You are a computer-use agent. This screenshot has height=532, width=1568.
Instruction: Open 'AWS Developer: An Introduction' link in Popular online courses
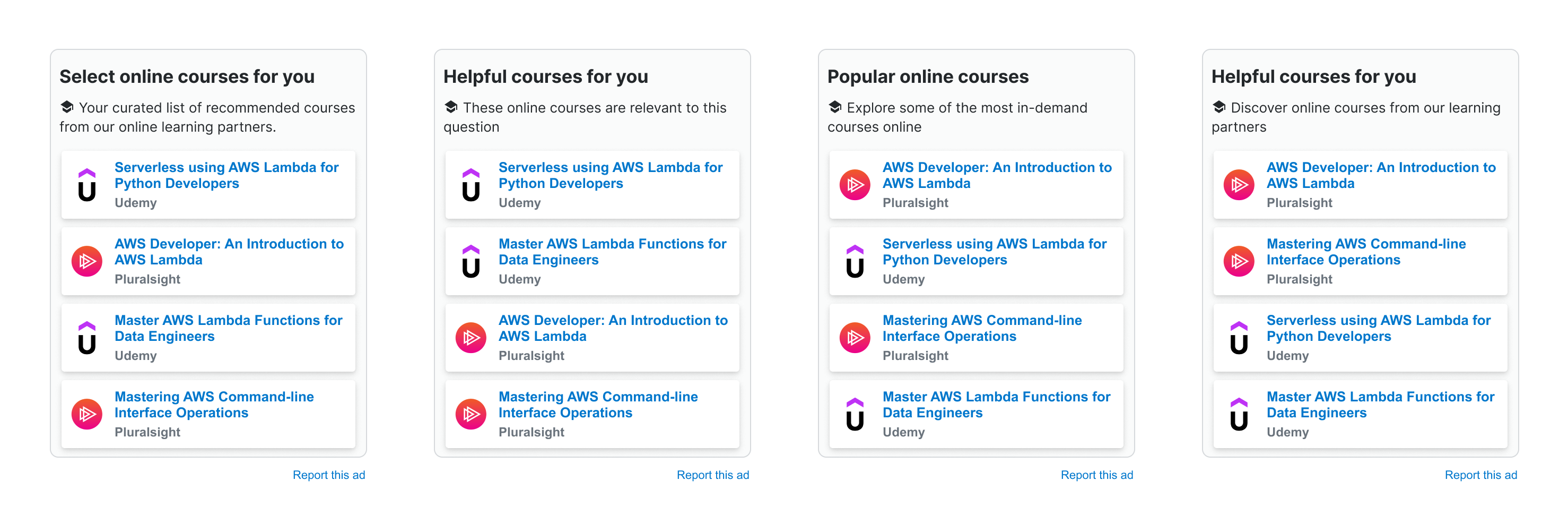[x=996, y=175]
